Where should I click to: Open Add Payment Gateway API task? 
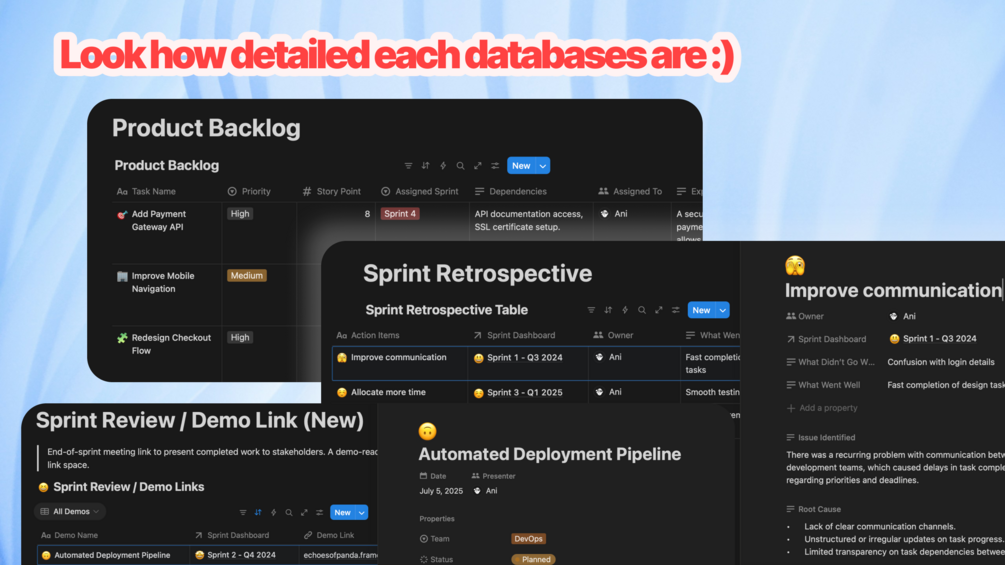[159, 220]
